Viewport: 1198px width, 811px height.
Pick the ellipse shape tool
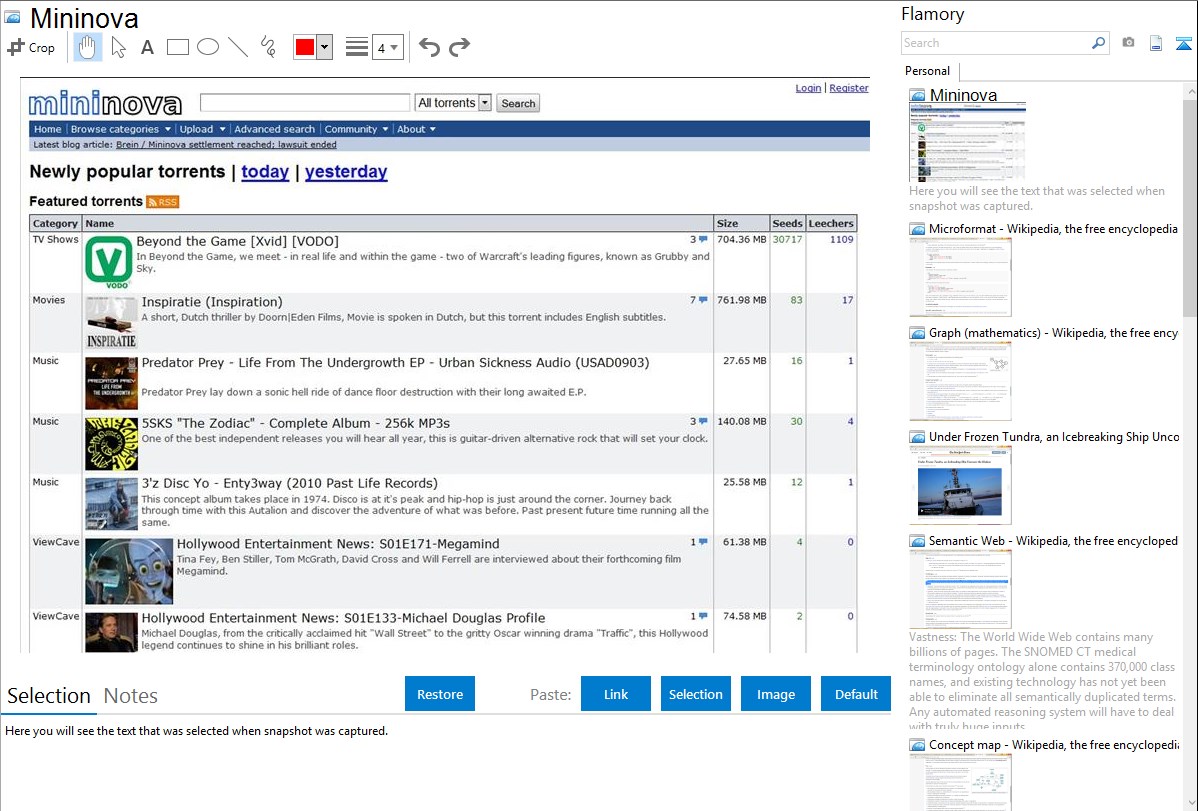[x=207, y=47]
